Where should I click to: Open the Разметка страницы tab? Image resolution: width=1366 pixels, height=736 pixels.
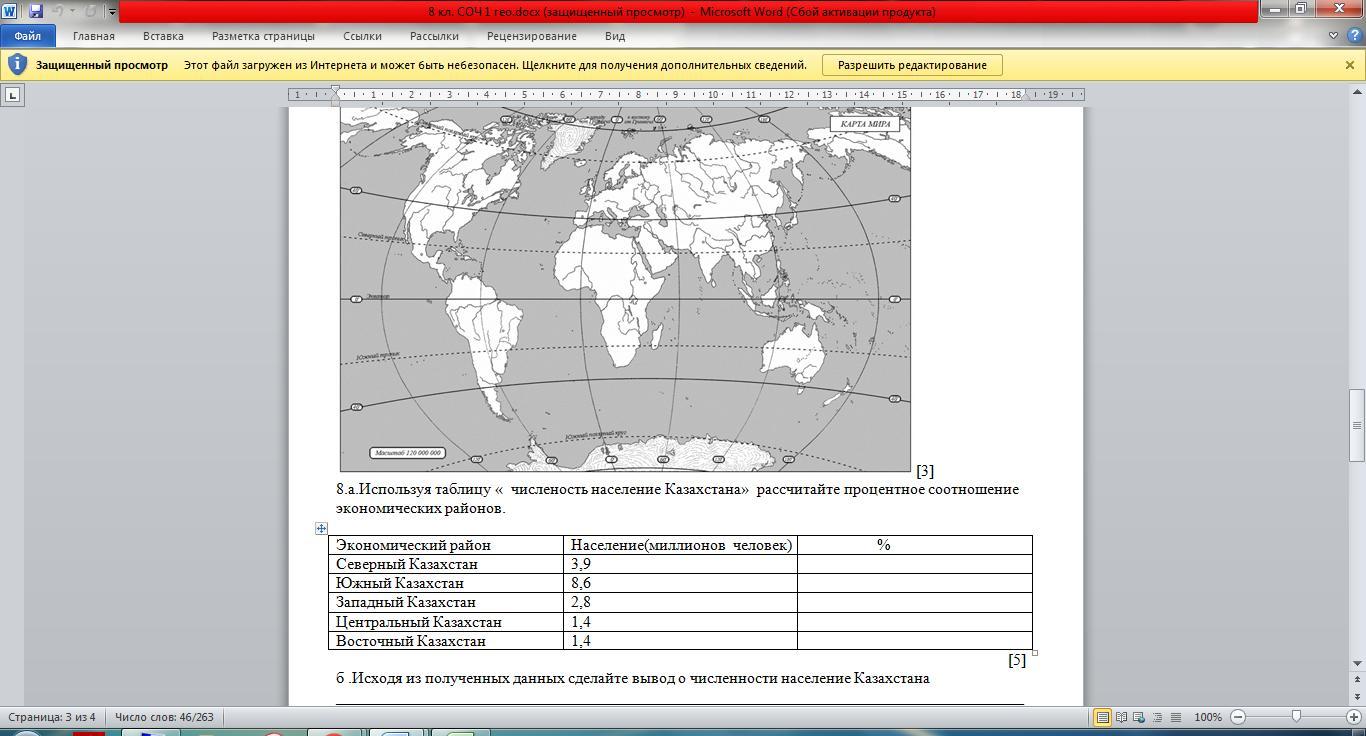tap(263, 36)
